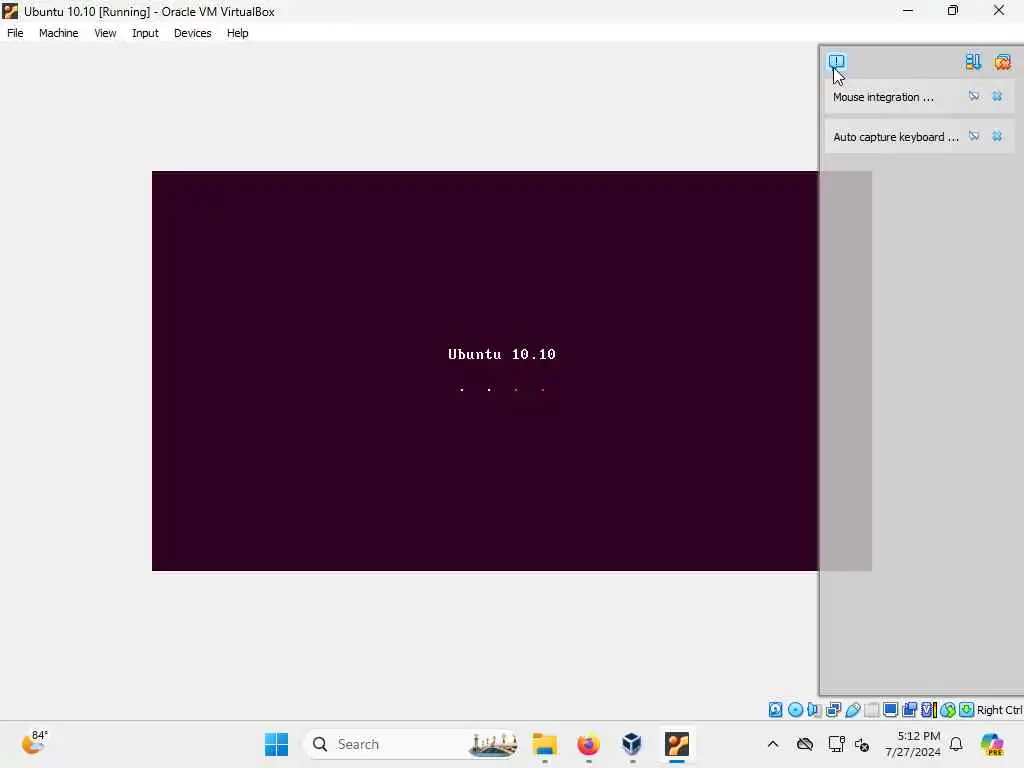Click the recording status icon

point(909,710)
